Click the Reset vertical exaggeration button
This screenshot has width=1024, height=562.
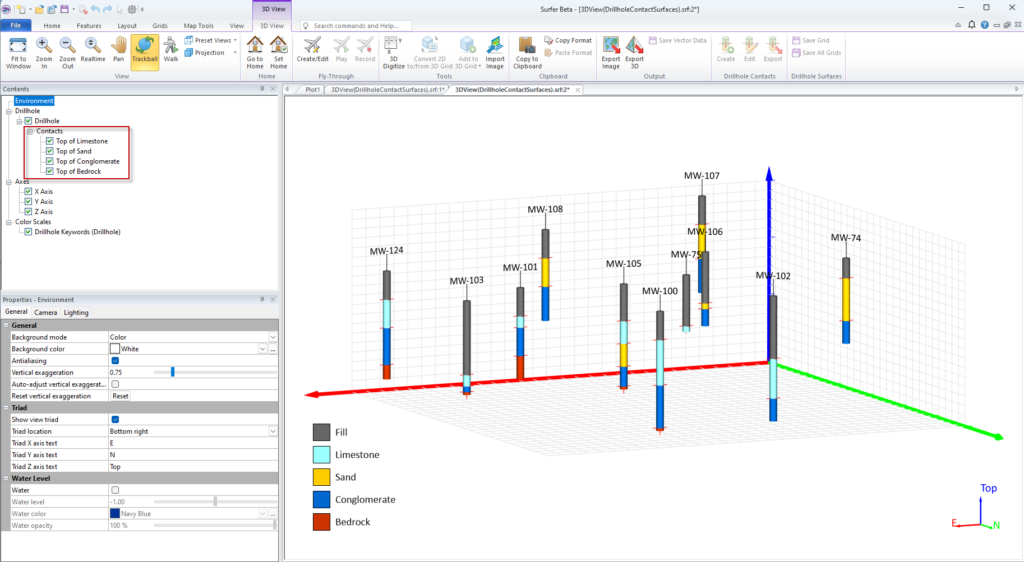click(x=120, y=396)
